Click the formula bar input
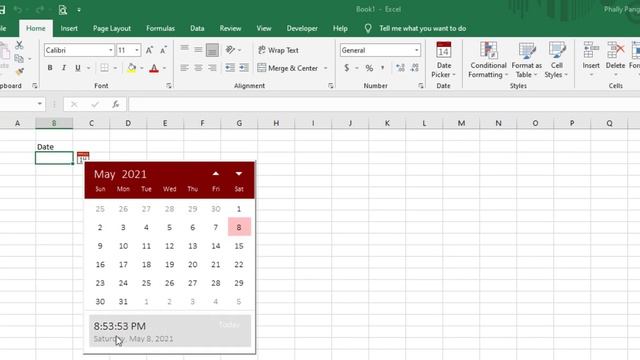640x360 pixels. 384,104
